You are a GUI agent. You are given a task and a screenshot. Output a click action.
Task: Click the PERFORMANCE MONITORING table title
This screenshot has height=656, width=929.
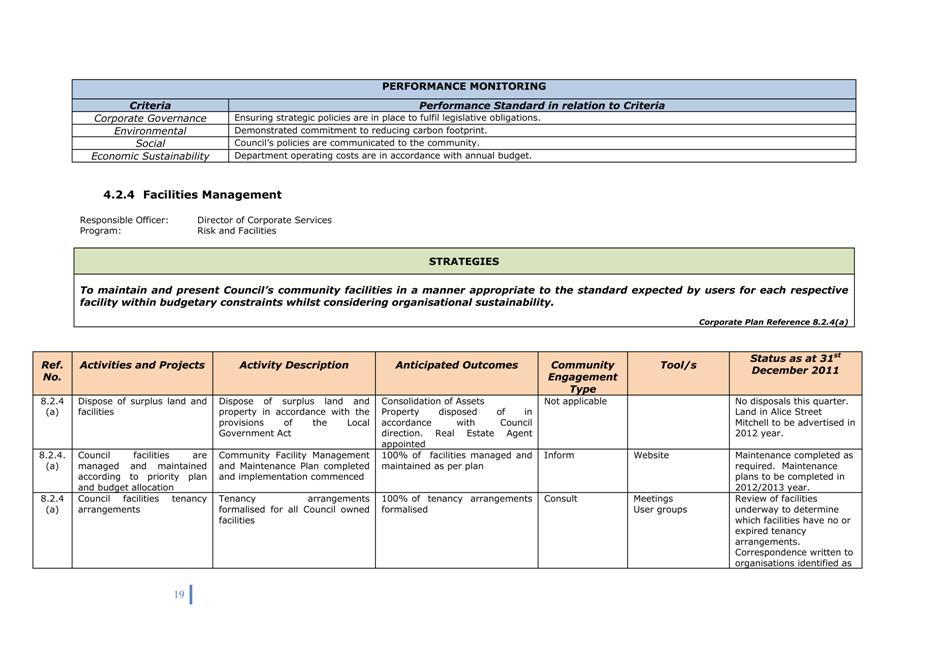pyautogui.click(x=463, y=87)
